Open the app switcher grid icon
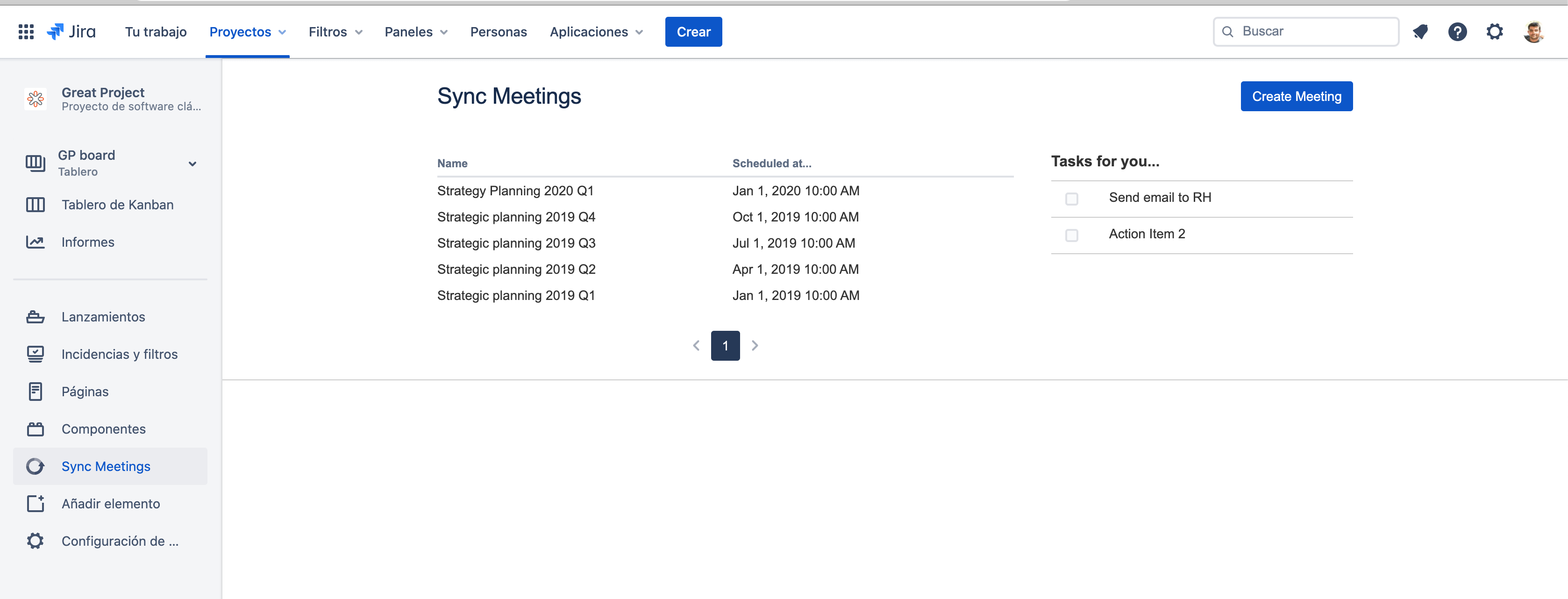The height and width of the screenshot is (599, 1568). click(26, 32)
